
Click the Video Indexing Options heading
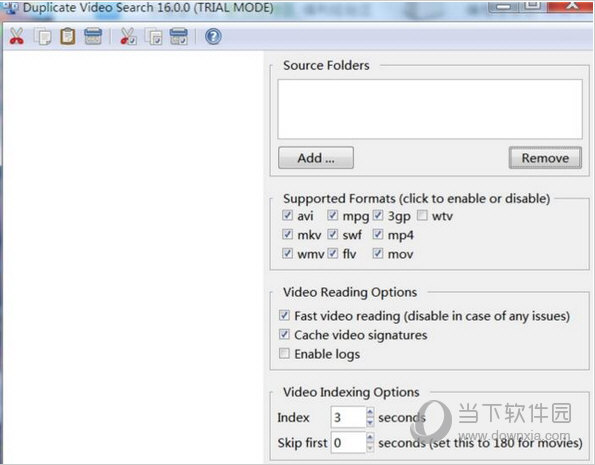pyautogui.click(x=351, y=392)
